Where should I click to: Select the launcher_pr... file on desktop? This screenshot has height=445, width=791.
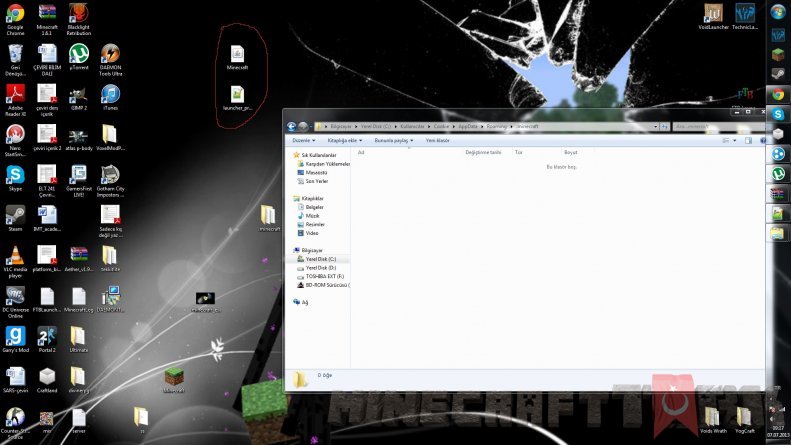click(x=237, y=98)
